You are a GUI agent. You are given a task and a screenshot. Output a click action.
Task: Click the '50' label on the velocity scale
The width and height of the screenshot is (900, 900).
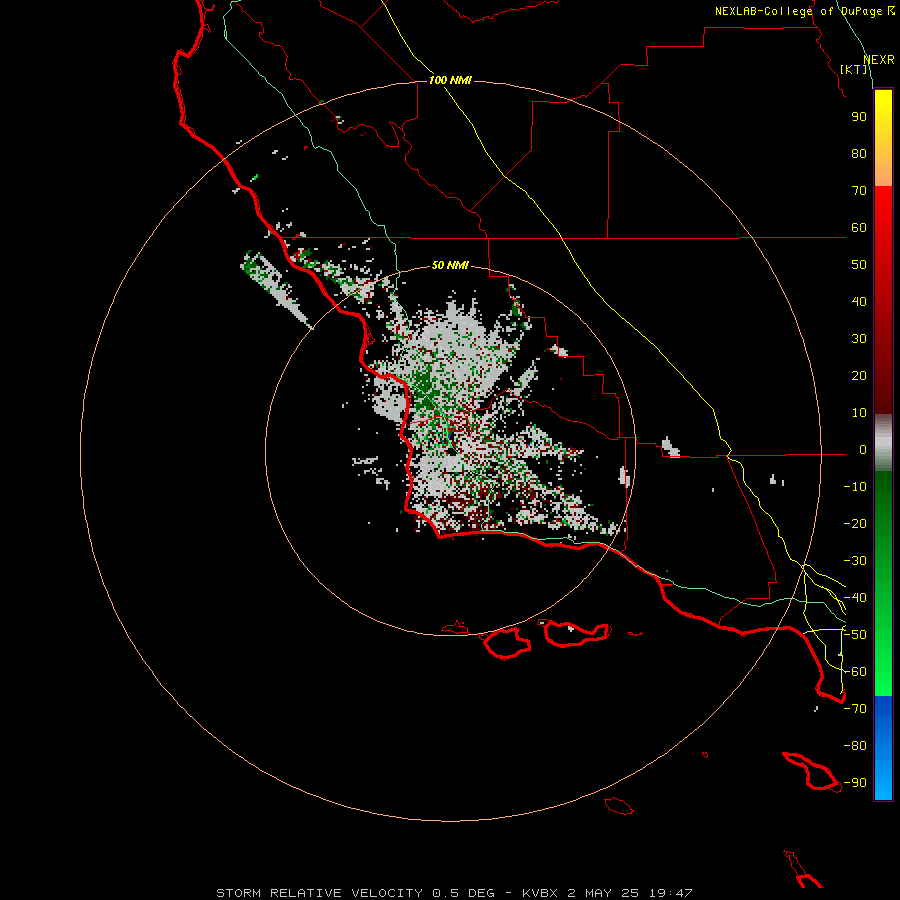click(x=859, y=265)
